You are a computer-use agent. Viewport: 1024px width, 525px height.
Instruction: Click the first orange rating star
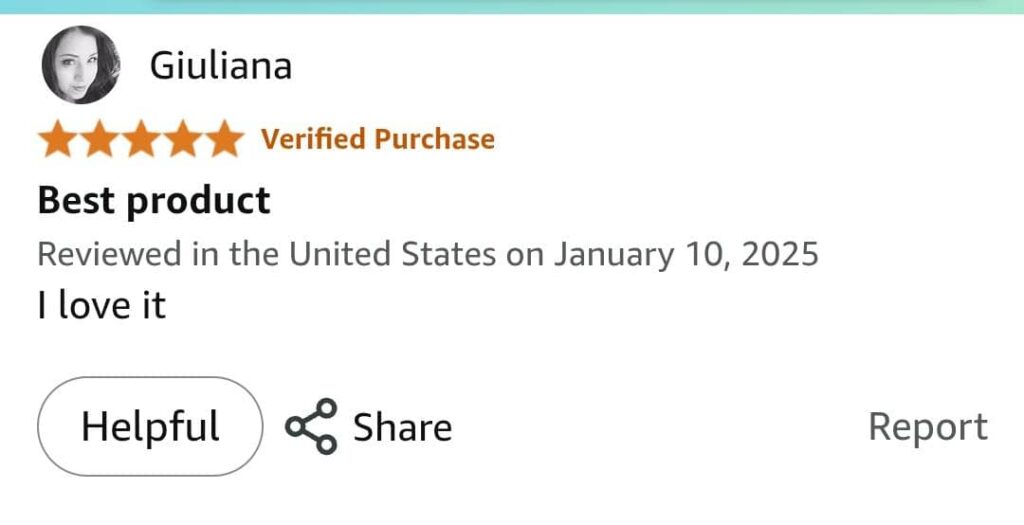(x=58, y=139)
